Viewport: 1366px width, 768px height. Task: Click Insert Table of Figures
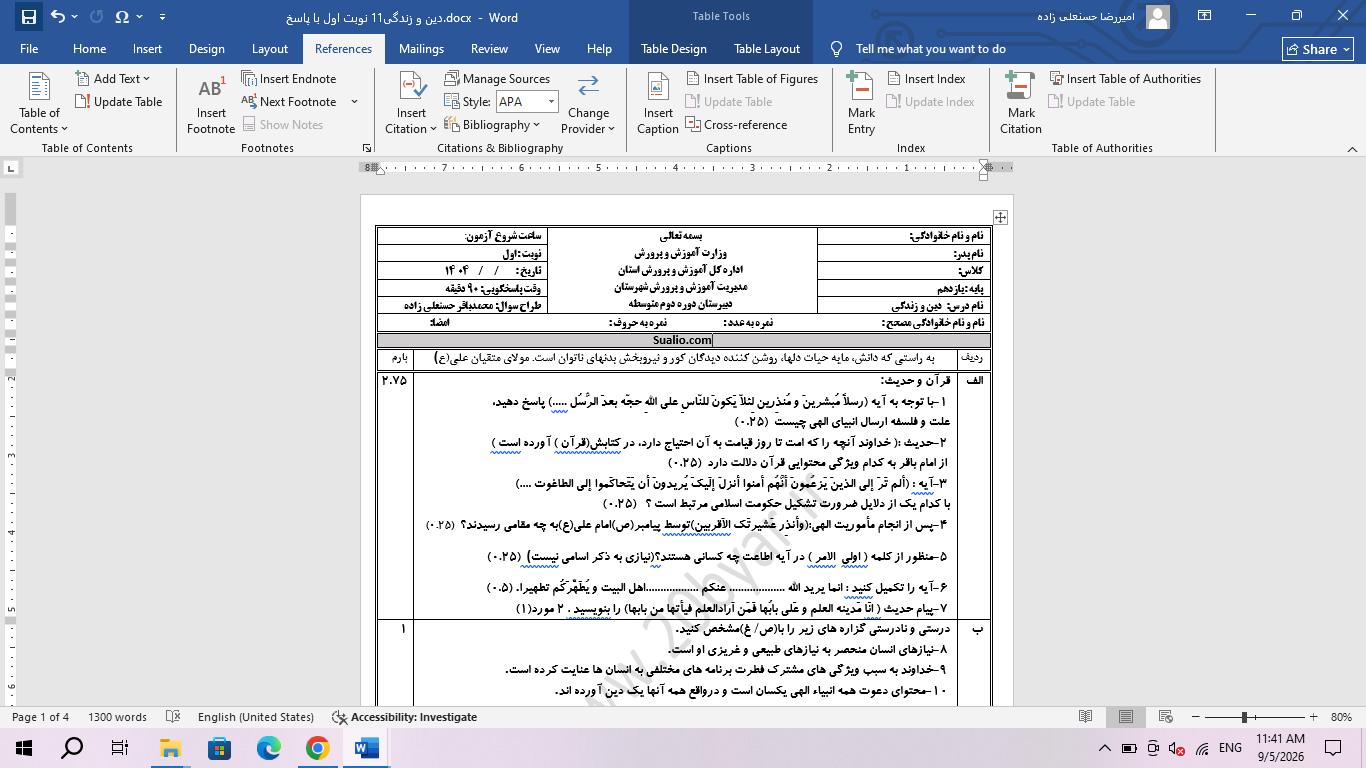(752, 79)
